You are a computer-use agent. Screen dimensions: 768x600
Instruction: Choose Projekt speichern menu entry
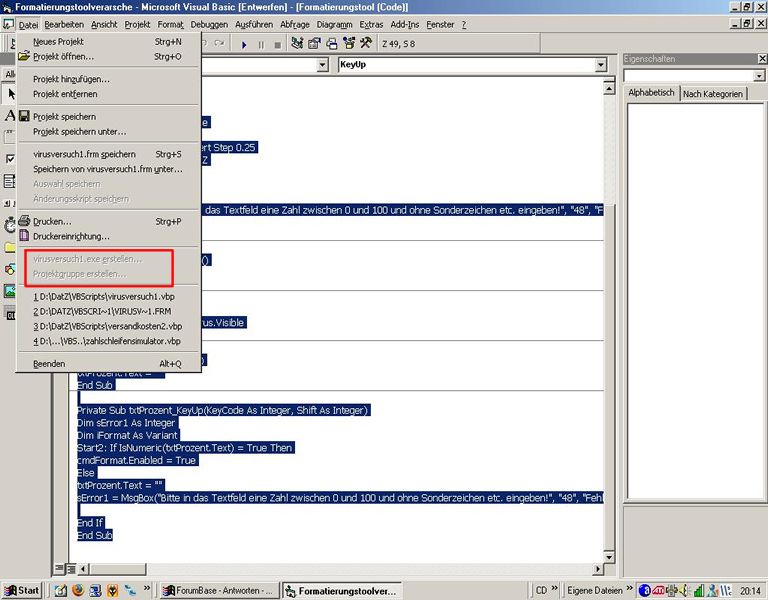(x=109, y=117)
